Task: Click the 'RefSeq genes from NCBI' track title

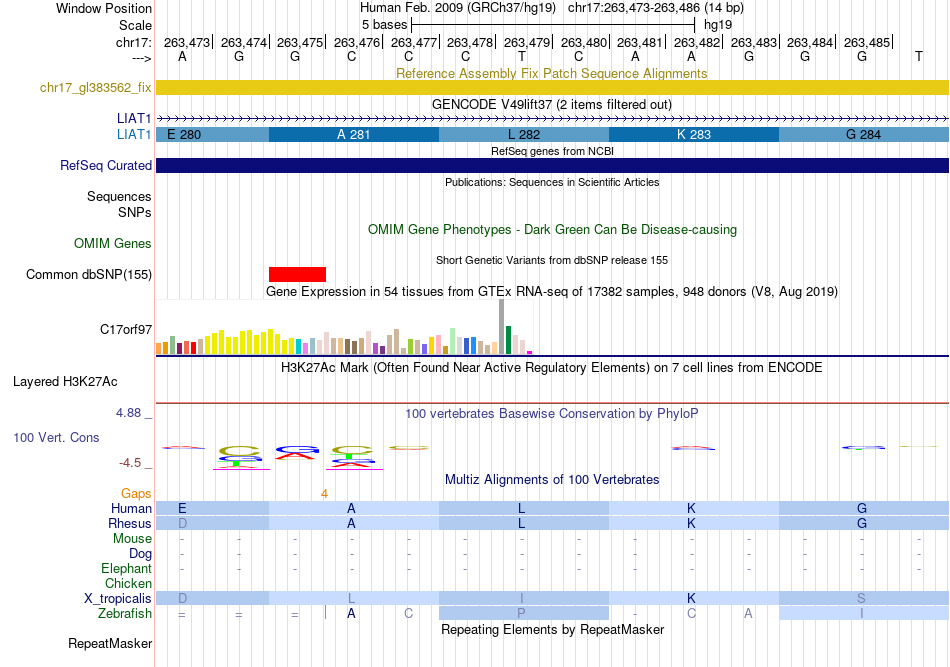Action: click(x=552, y=151)
